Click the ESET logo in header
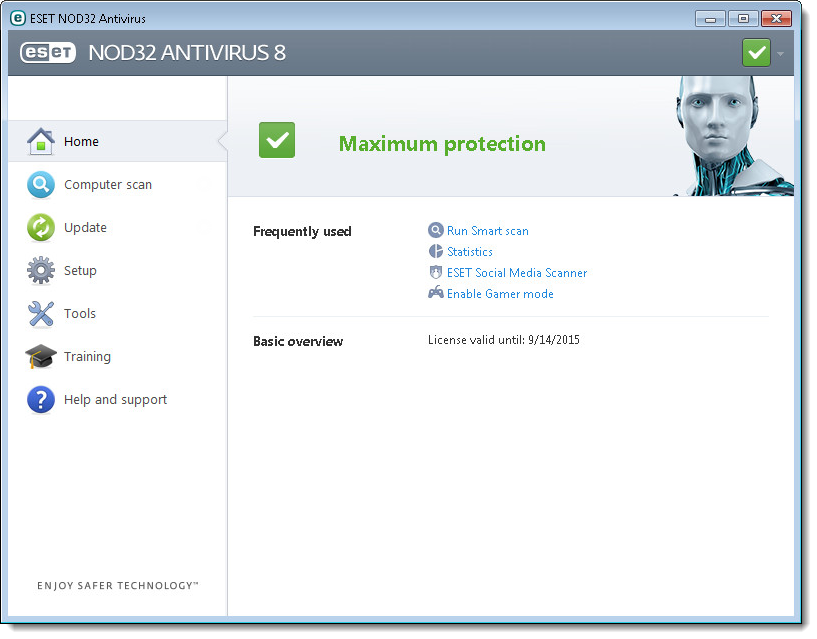This screenshot has width=817, height=639. tap(48, 53)
